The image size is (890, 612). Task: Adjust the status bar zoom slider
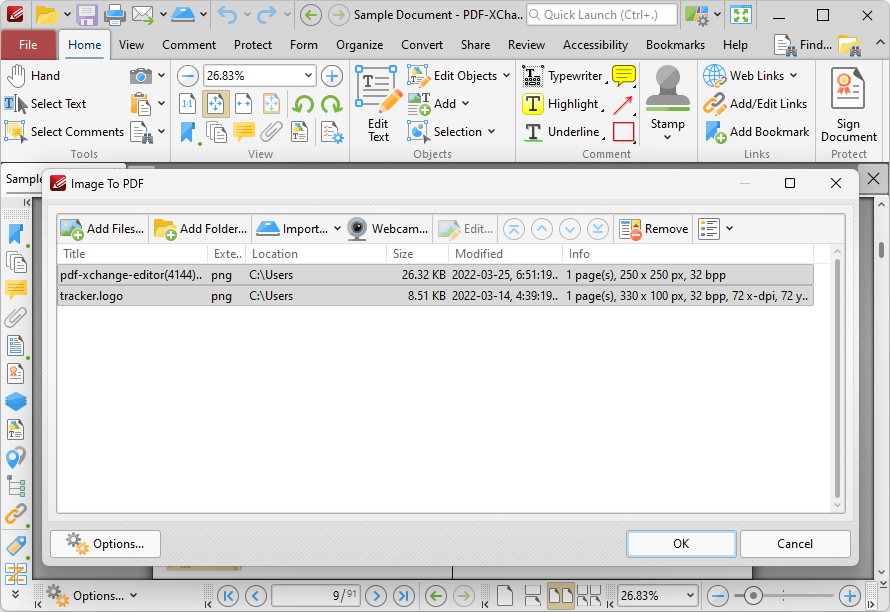point(753,596)
